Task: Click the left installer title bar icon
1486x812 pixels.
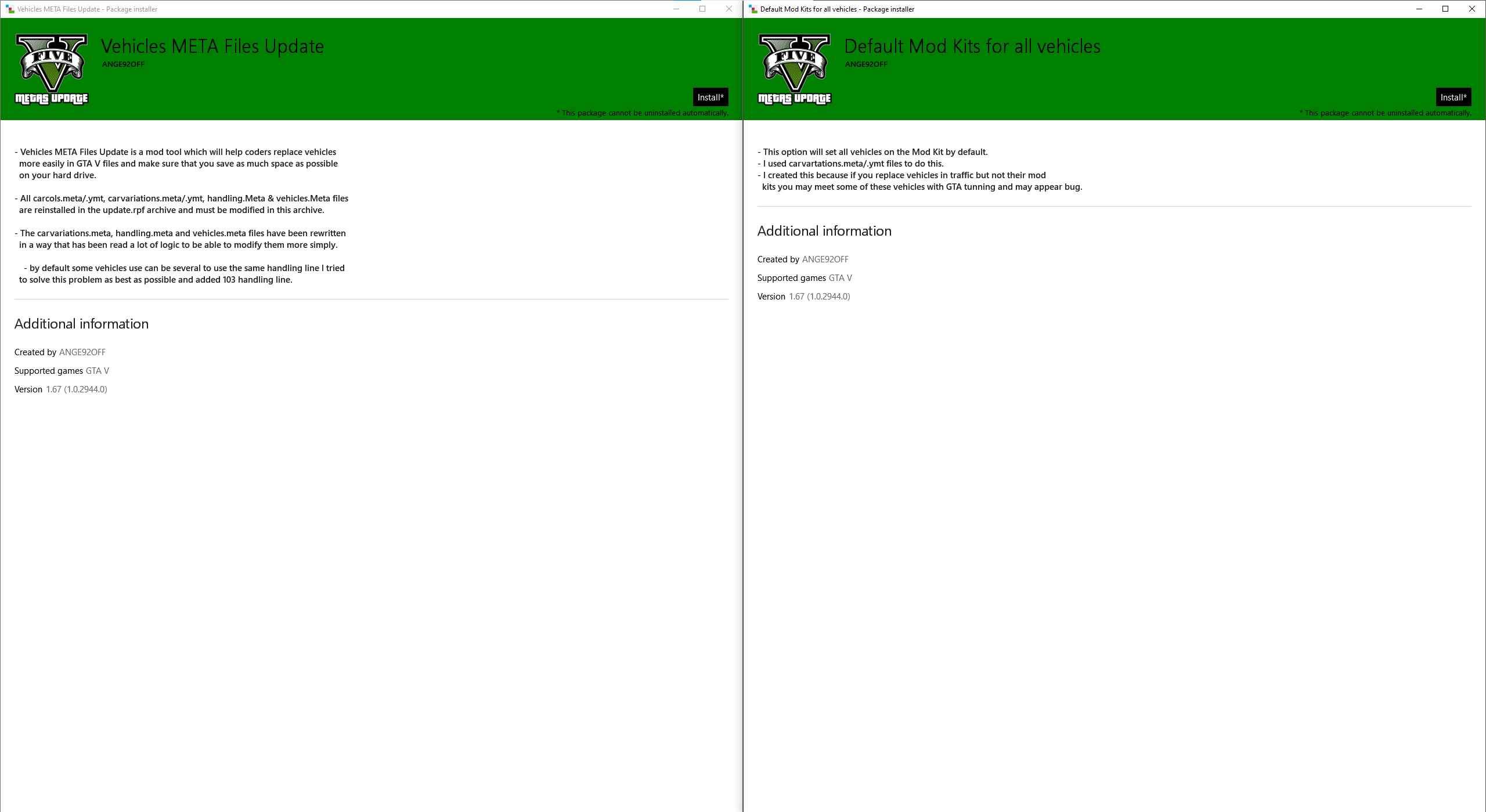Action: tap(9, 9)
